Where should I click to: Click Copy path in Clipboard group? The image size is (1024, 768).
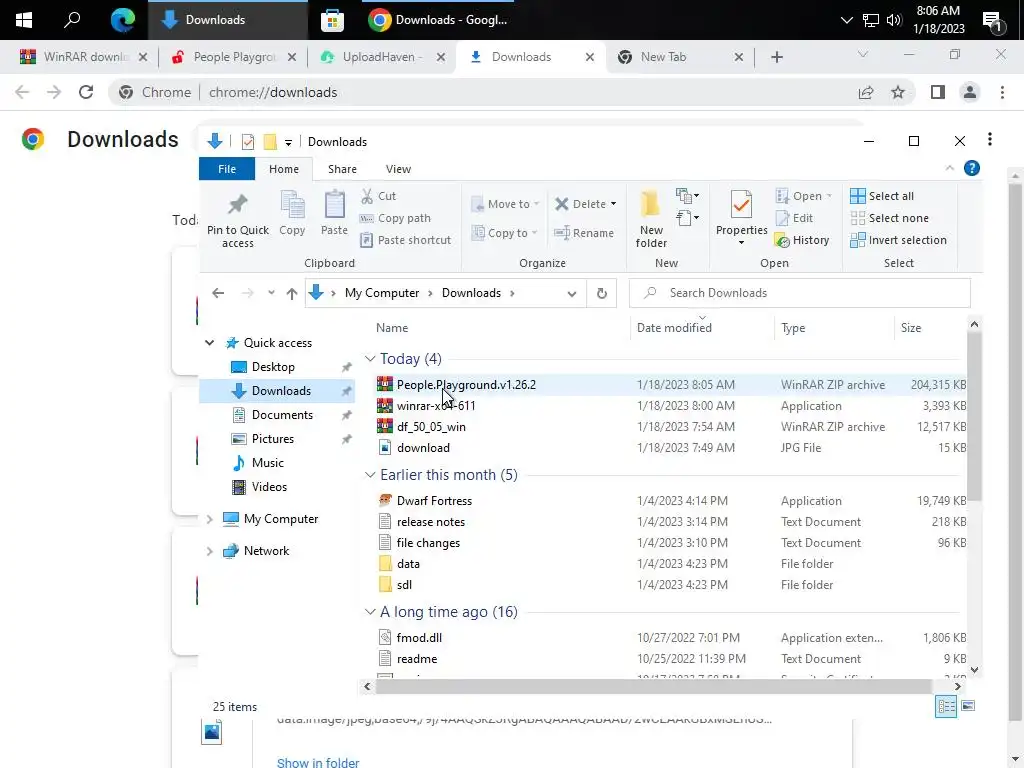point(395,218)
